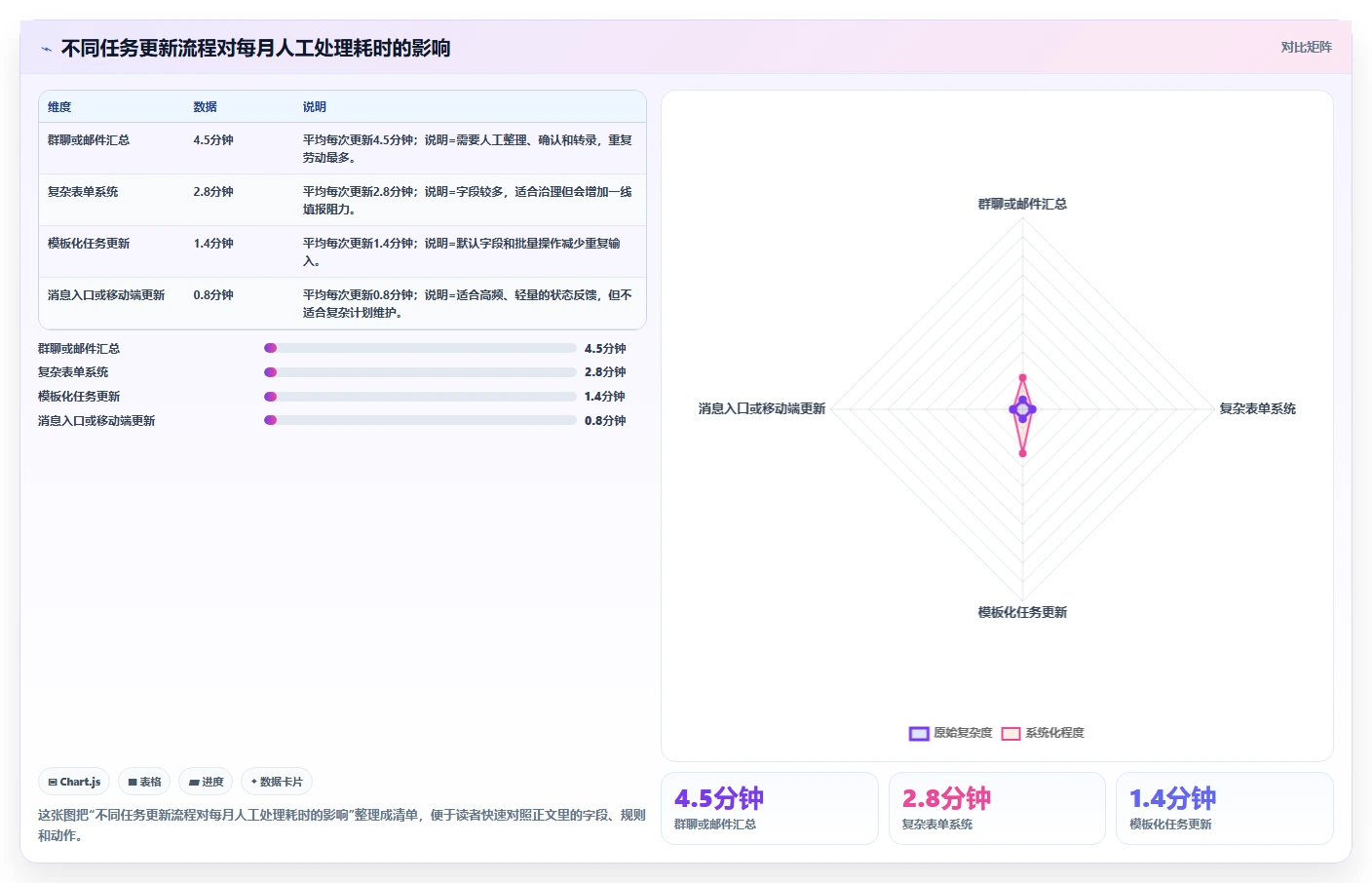Click the 消息入口或移动端更新 progress row label

[x=96, y=421]
